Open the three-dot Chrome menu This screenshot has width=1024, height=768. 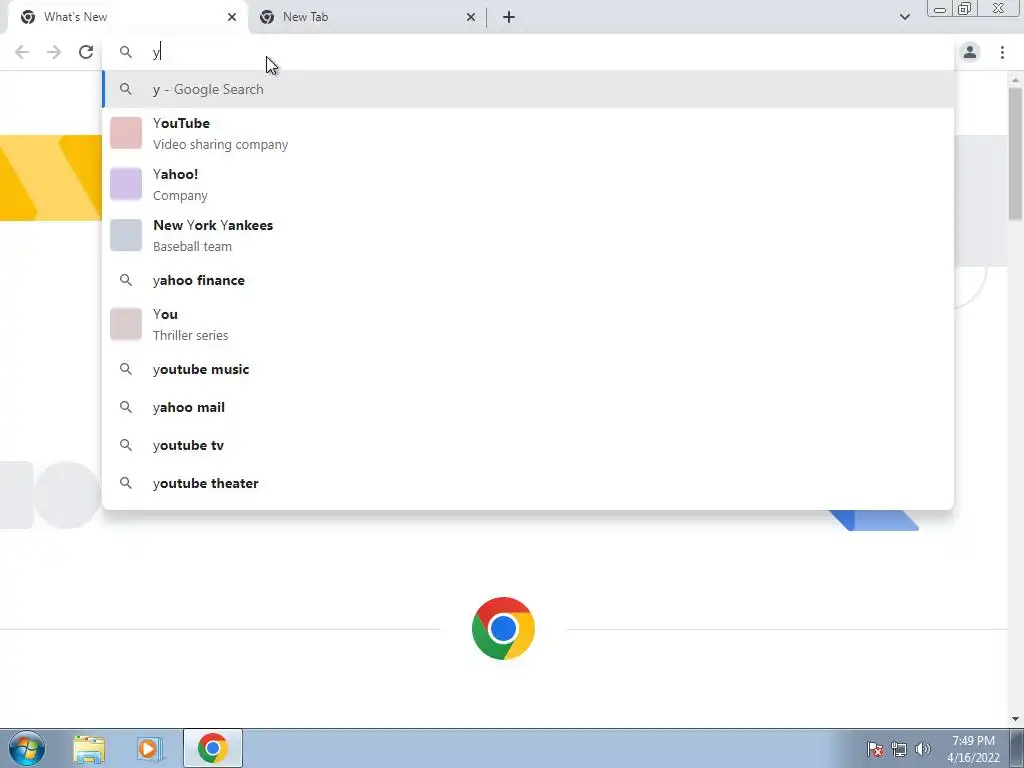[x=1002, y=52]
